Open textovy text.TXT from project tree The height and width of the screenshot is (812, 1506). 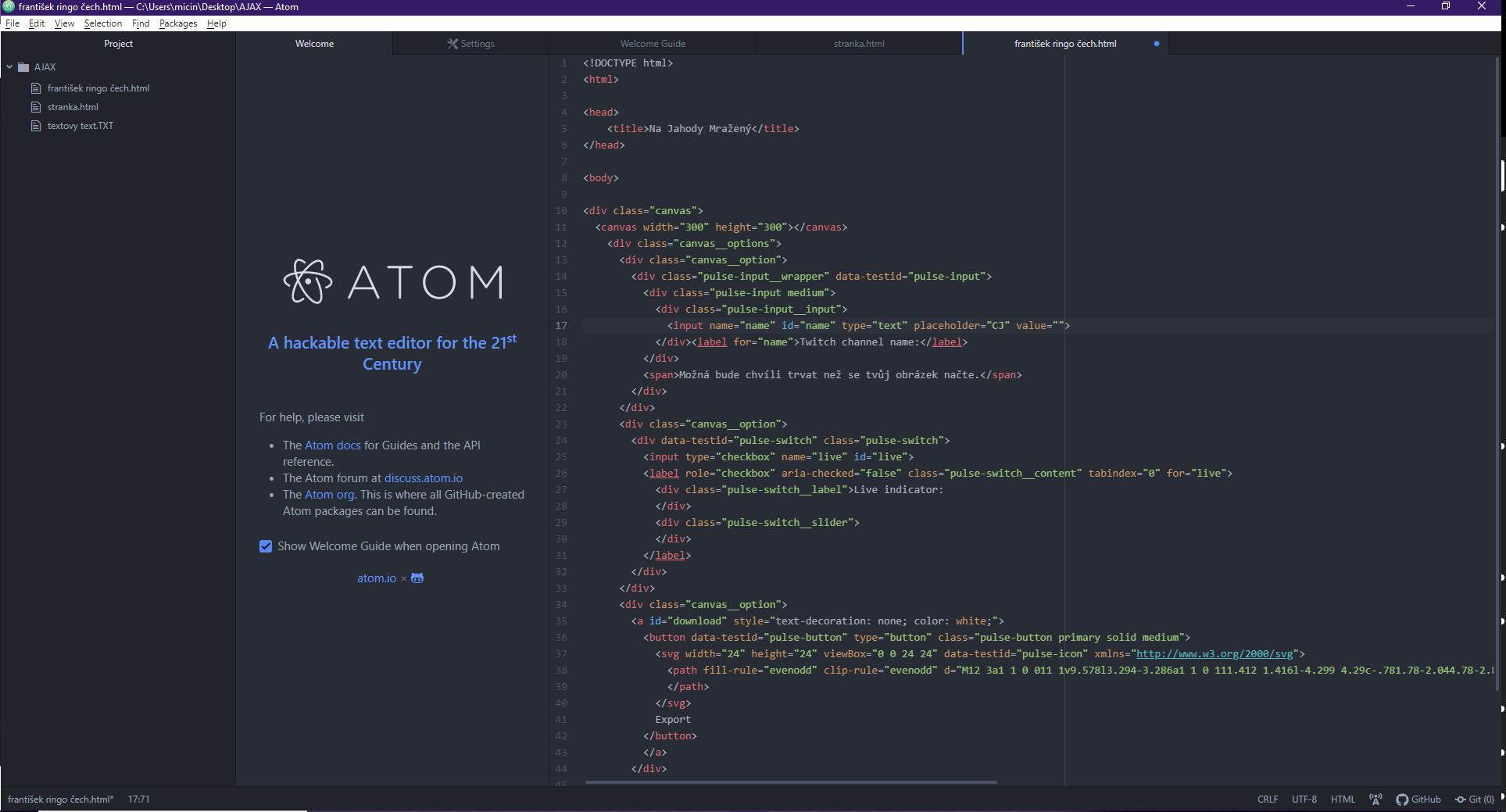click(80, 126)
